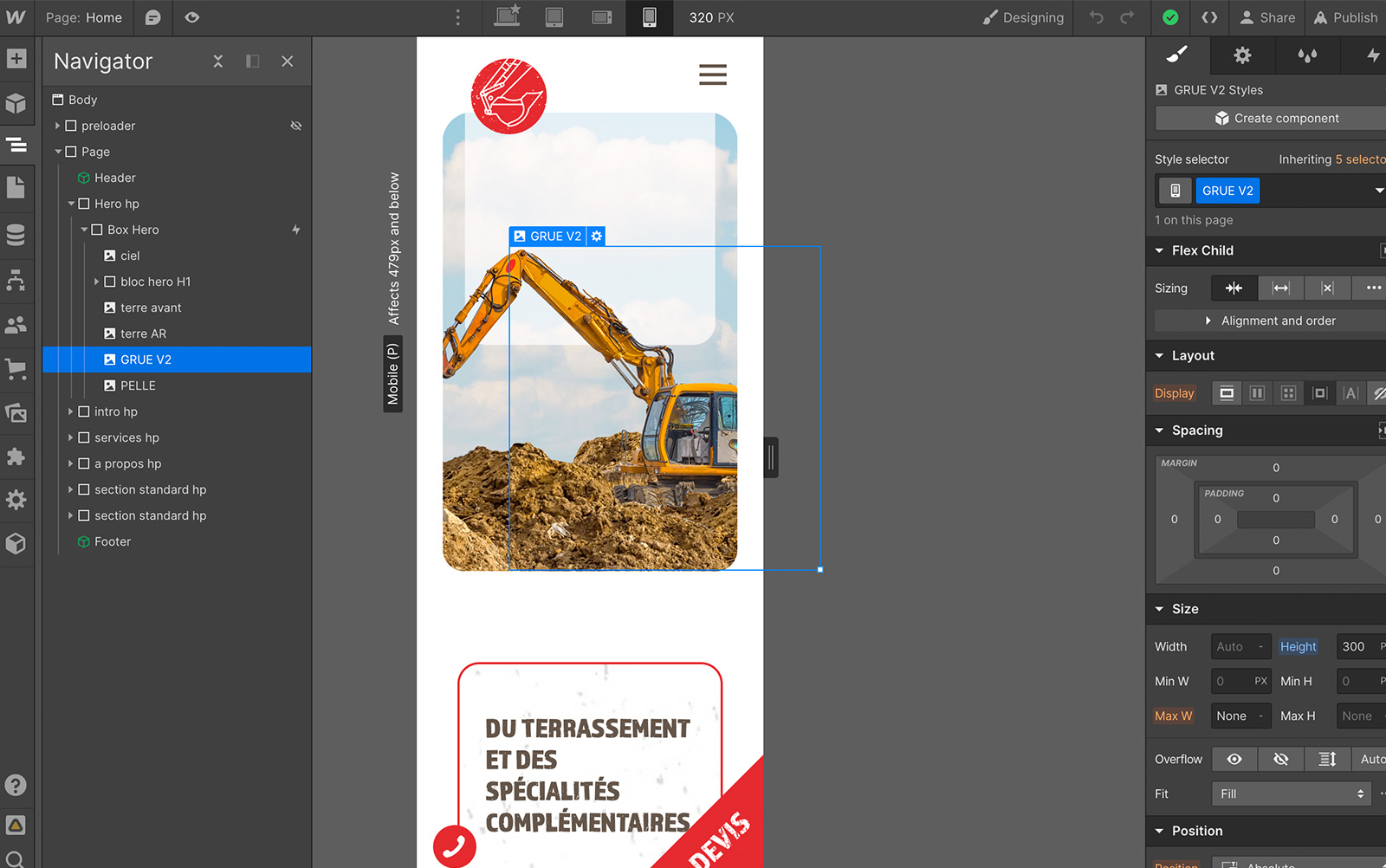Open the Audit panel icon
Viewport: 1386px width, 868px height.
[x=16, y=825]
